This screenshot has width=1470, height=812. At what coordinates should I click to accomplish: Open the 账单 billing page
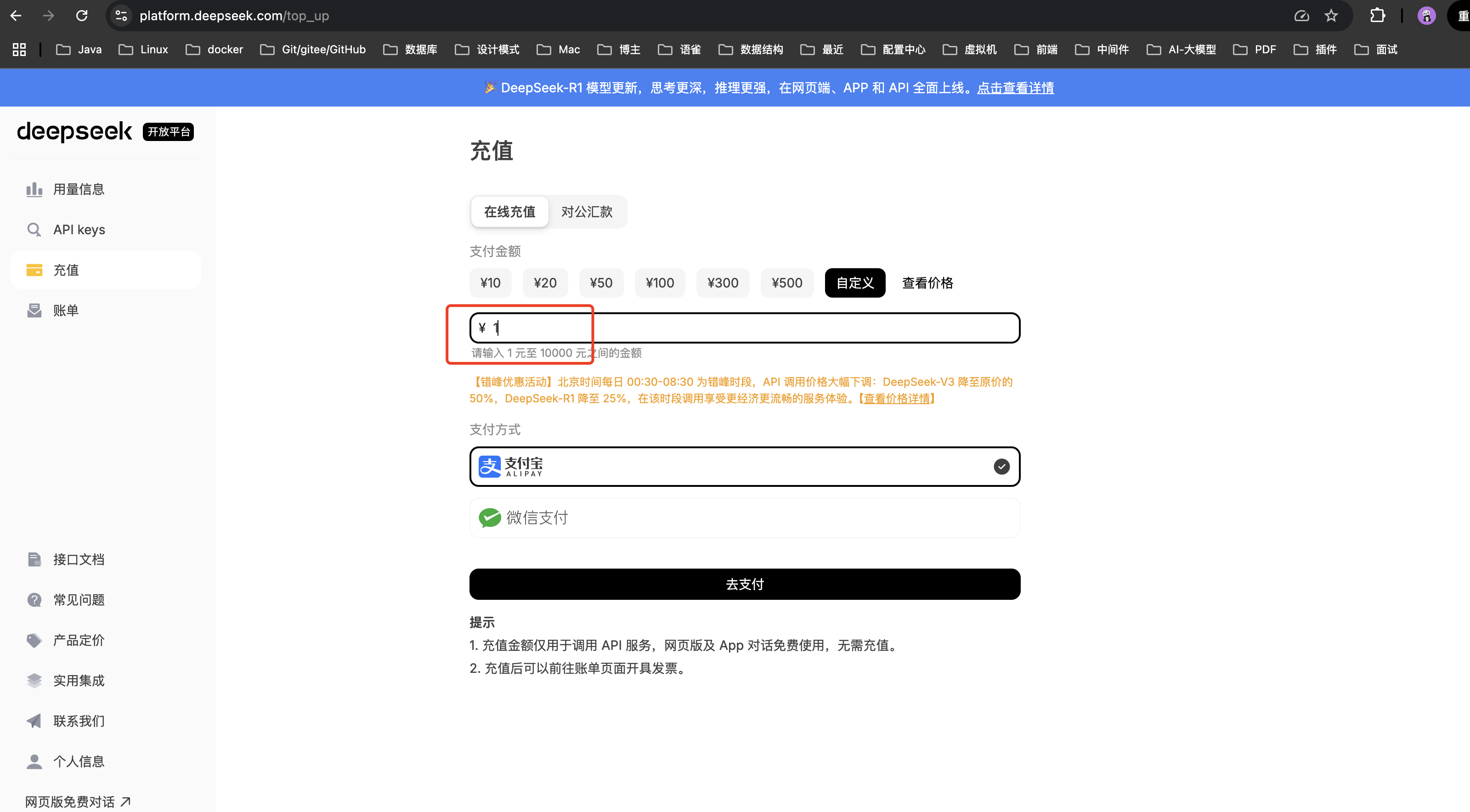tap(66, 310)
